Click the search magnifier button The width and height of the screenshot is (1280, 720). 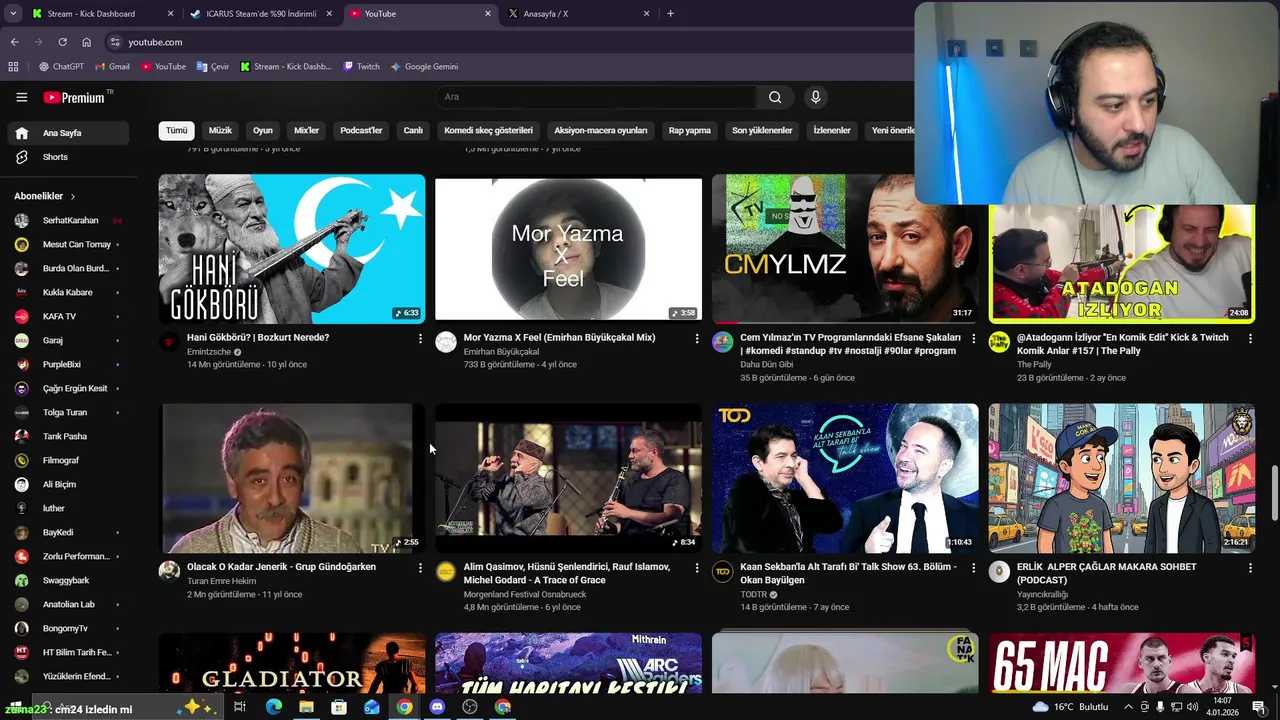click(x=775, y=97)
